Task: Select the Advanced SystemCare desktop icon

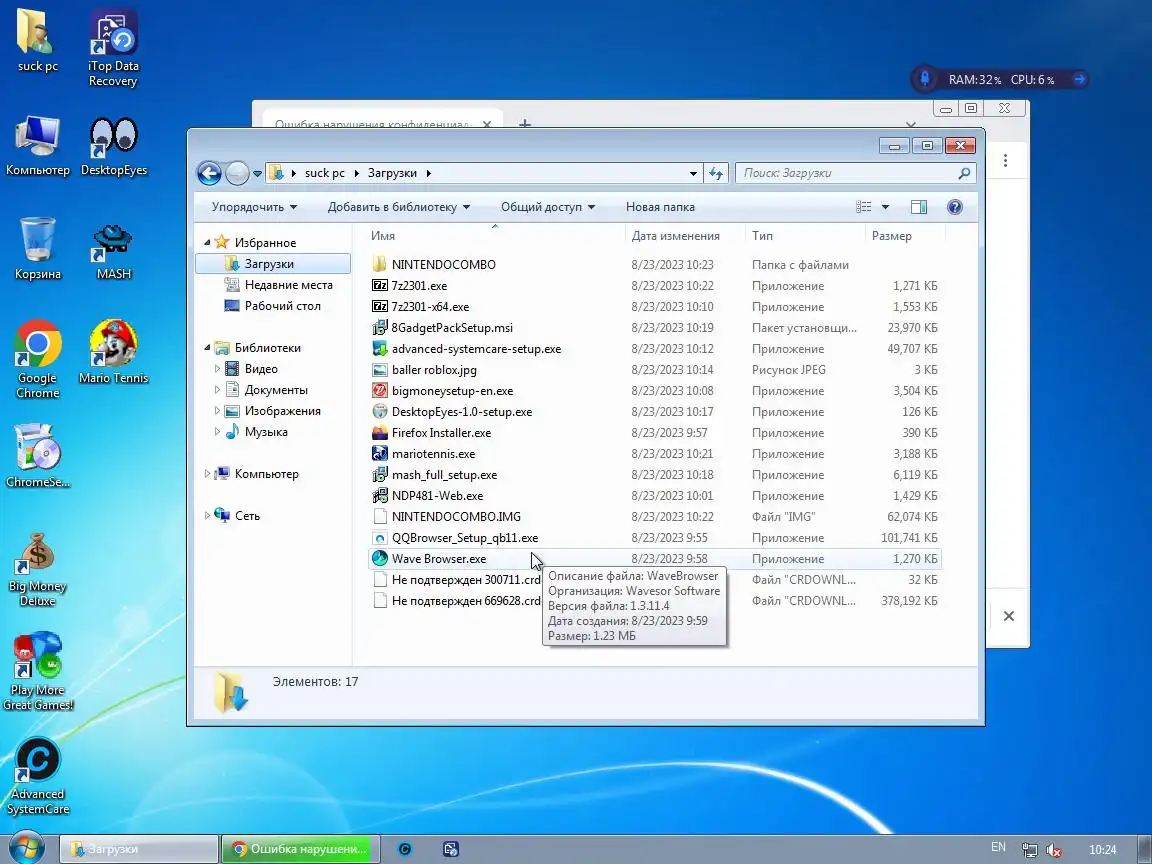Action: tap(37, 777)
